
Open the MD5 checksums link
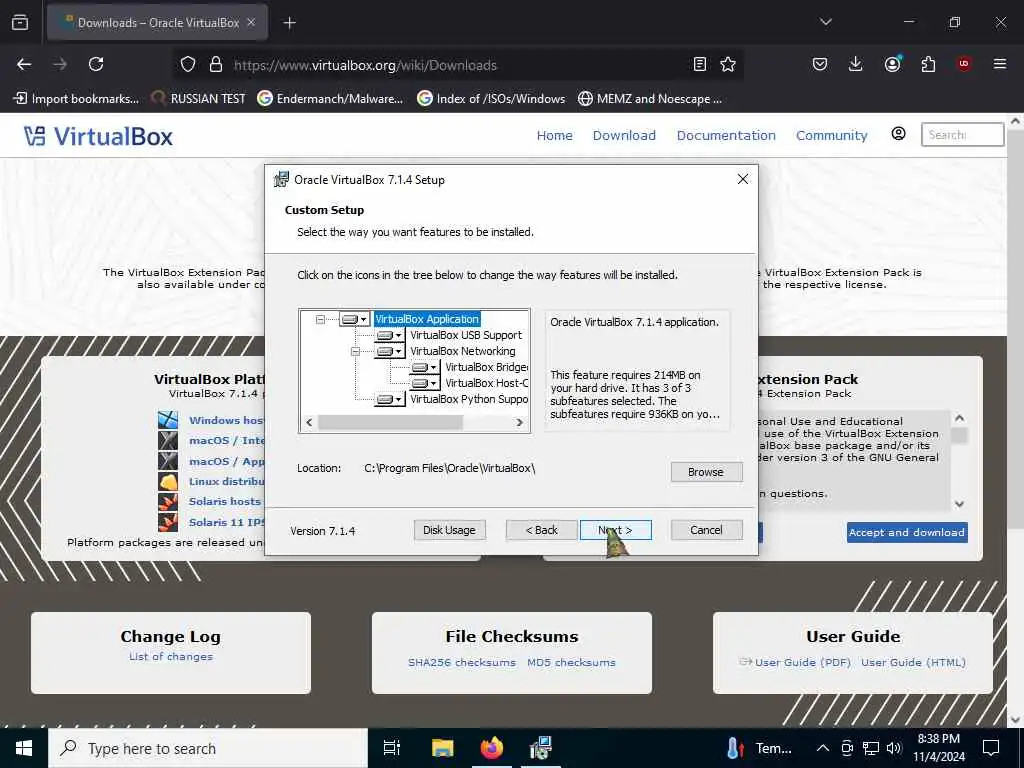[571, 662]
